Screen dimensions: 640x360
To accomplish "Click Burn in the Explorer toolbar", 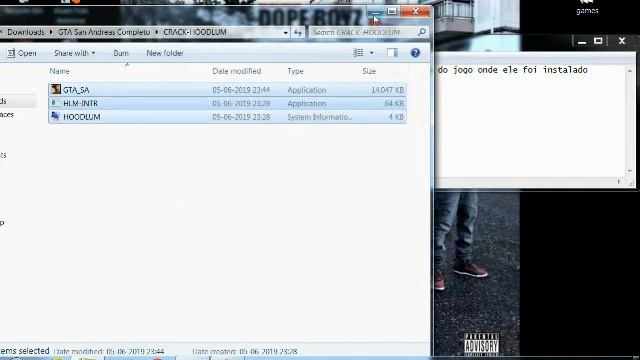I will tap(121, 53).
